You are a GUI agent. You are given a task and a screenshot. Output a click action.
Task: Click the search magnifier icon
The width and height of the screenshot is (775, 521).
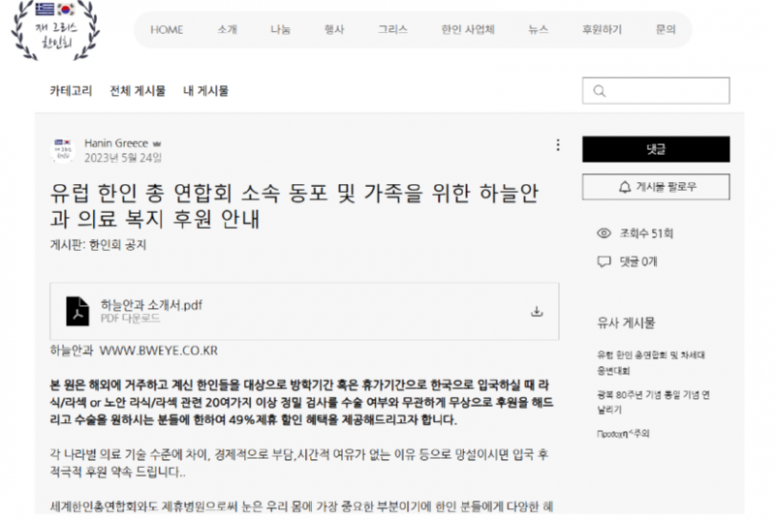(x=600, y=91)
